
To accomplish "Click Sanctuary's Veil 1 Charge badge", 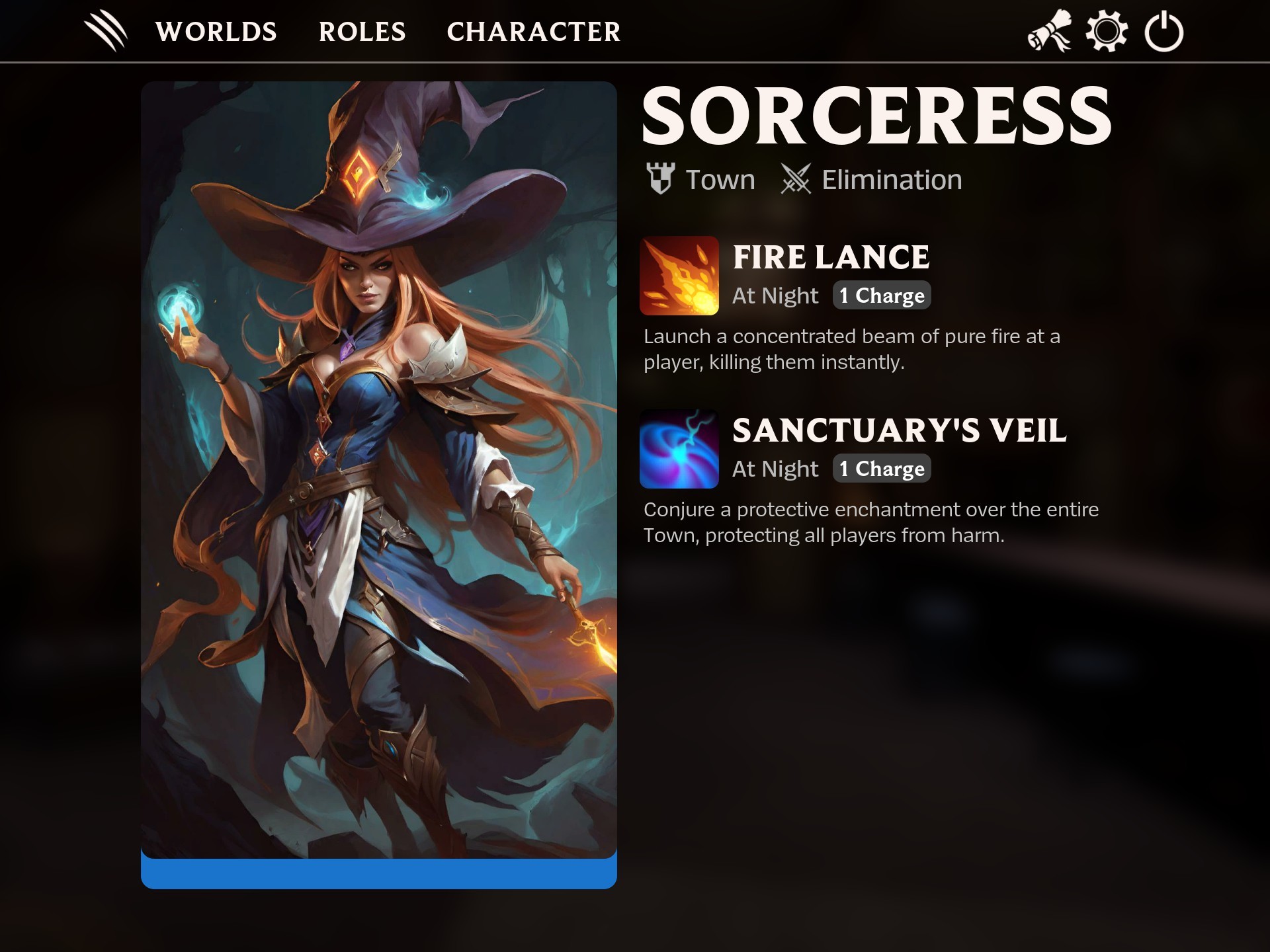I will coord(882,469).
